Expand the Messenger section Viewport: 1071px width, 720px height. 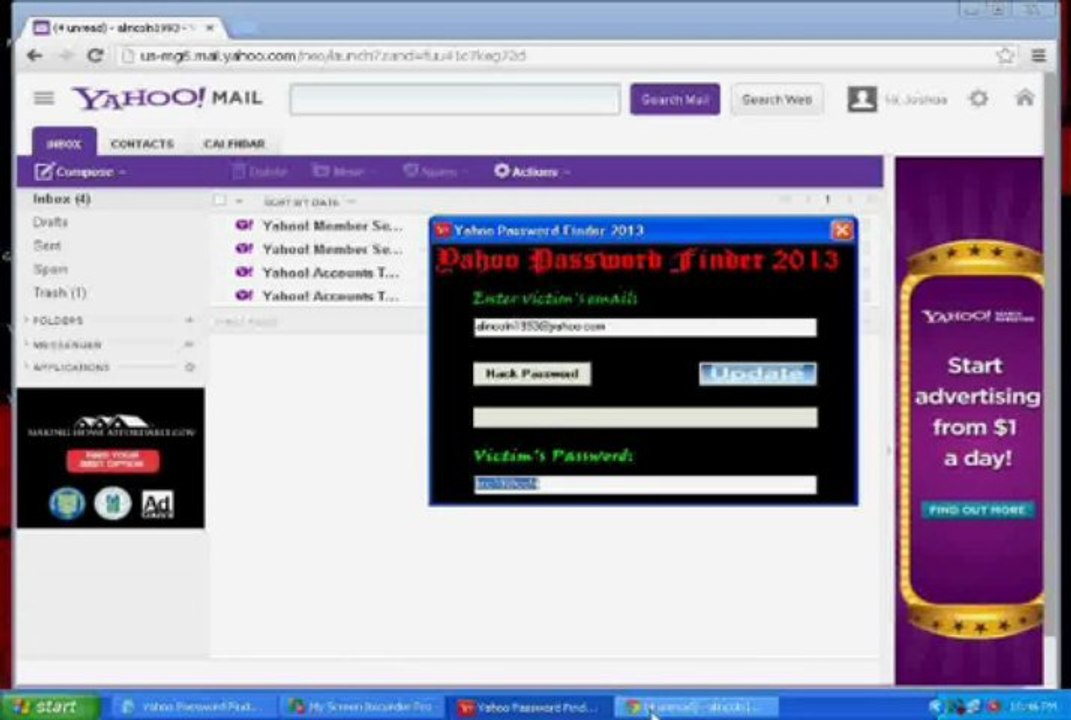pos(66,344)
